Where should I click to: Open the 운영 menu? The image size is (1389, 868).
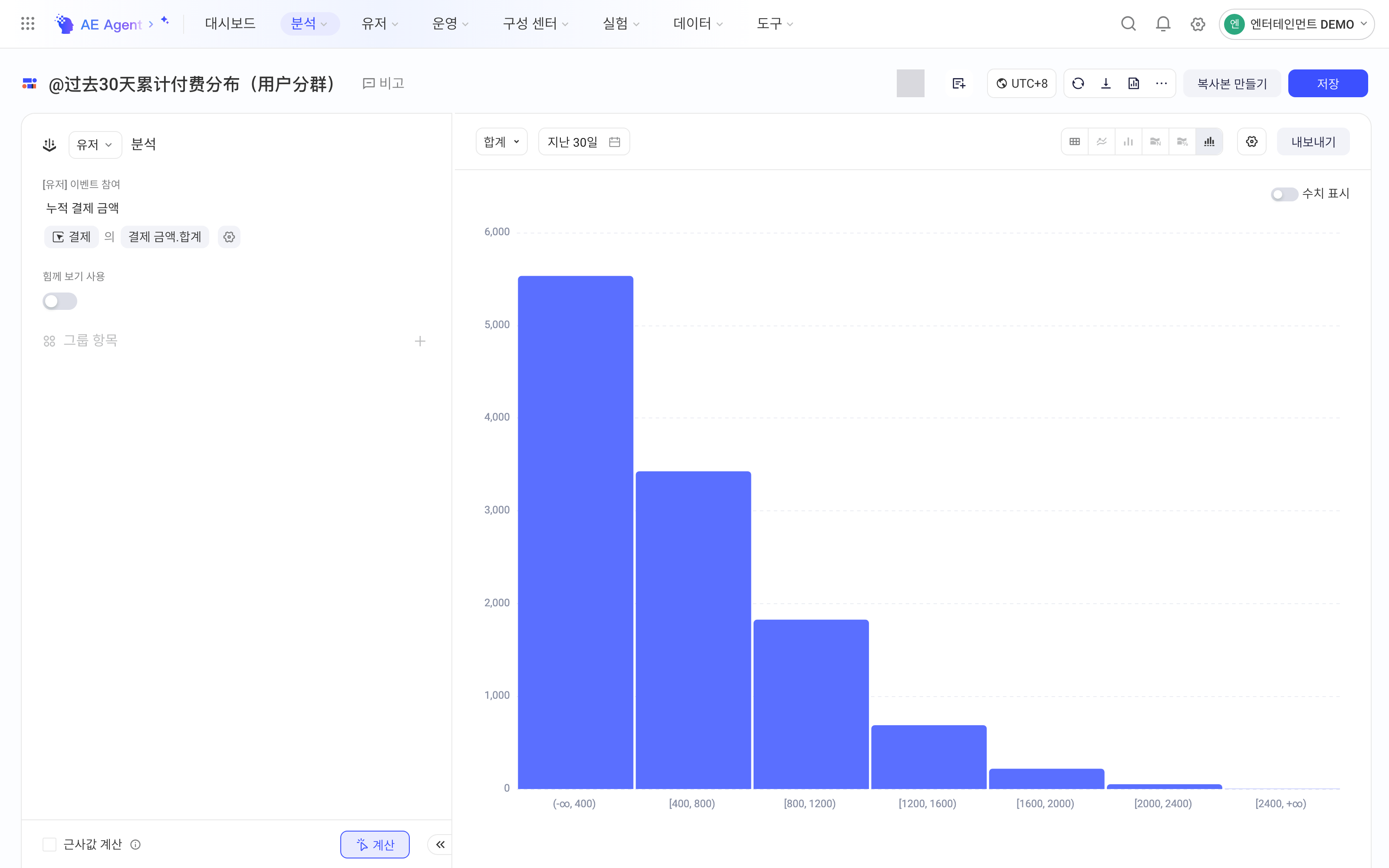click(x=450, y=23)
